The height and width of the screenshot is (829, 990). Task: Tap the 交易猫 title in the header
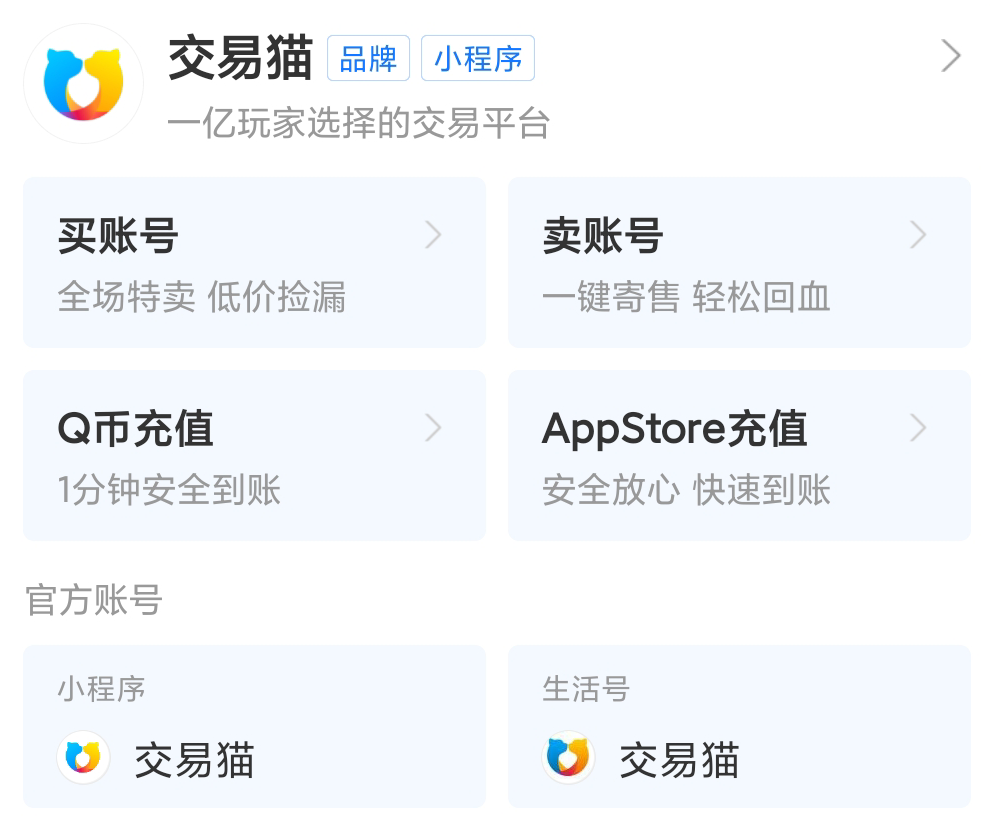[x=240, y=58]
